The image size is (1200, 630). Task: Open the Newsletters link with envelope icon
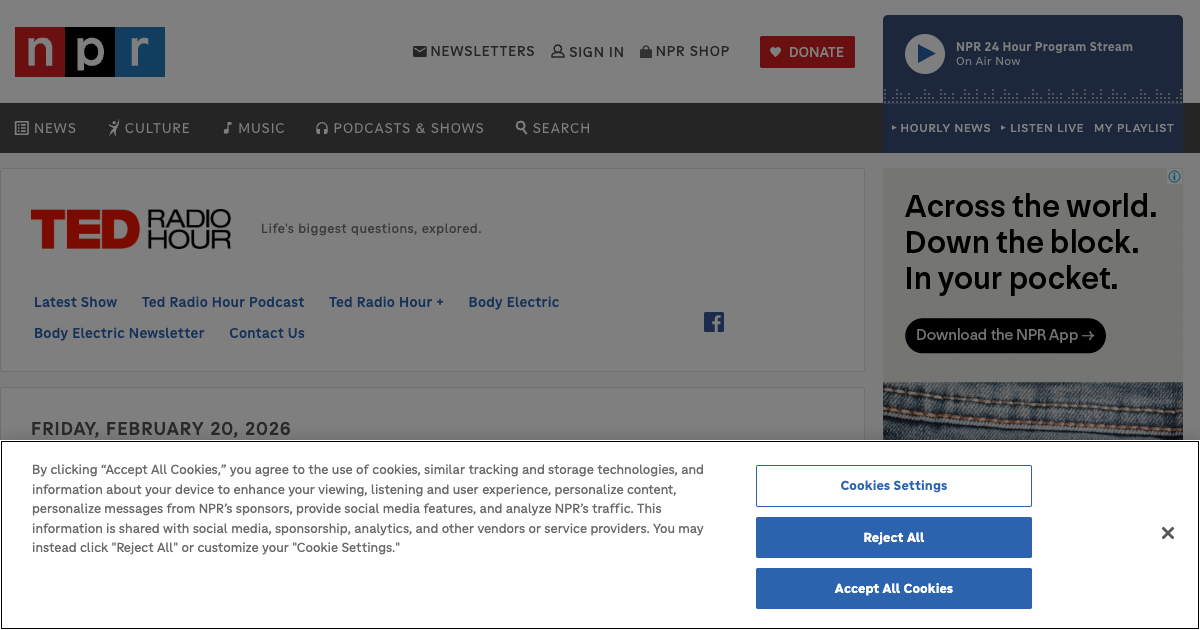[x=474, y=51]
